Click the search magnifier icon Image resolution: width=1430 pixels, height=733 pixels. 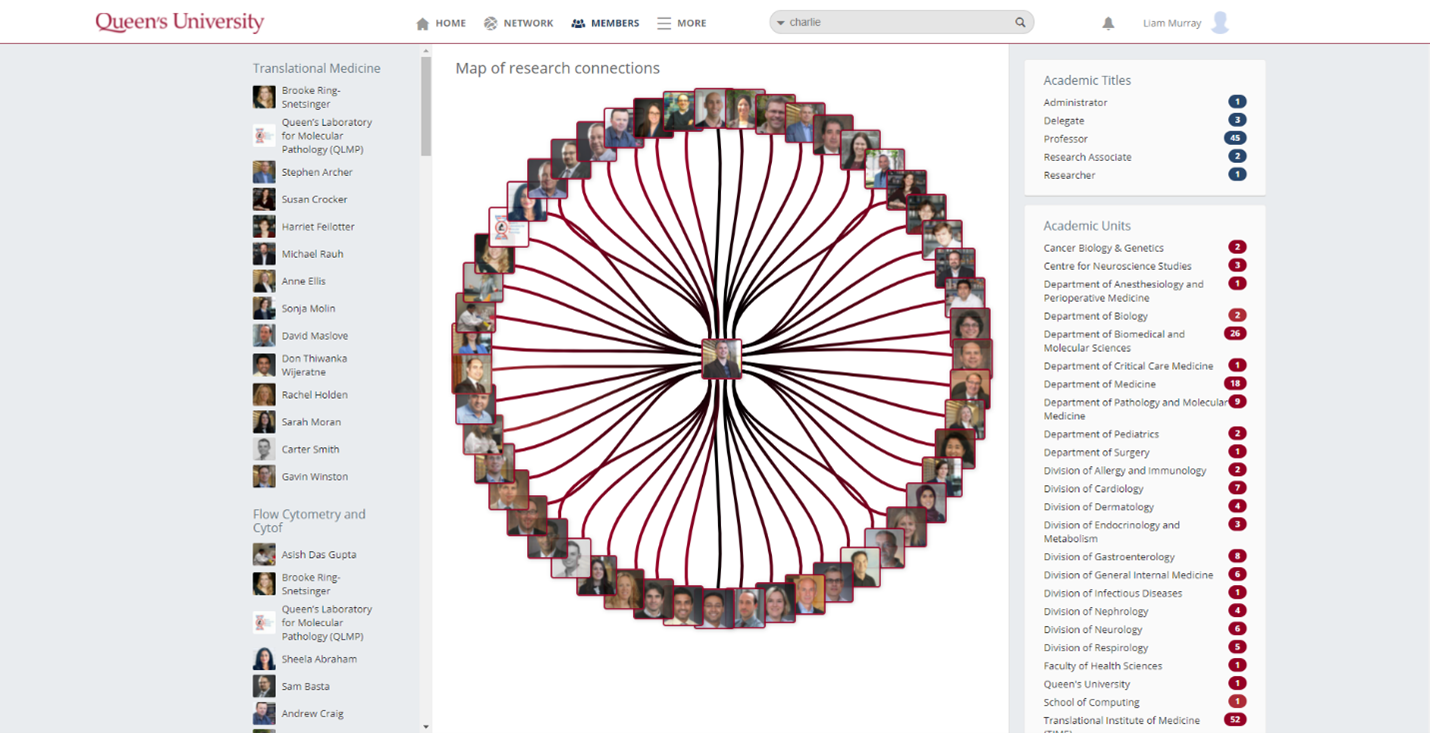[x=1020, y=22]
